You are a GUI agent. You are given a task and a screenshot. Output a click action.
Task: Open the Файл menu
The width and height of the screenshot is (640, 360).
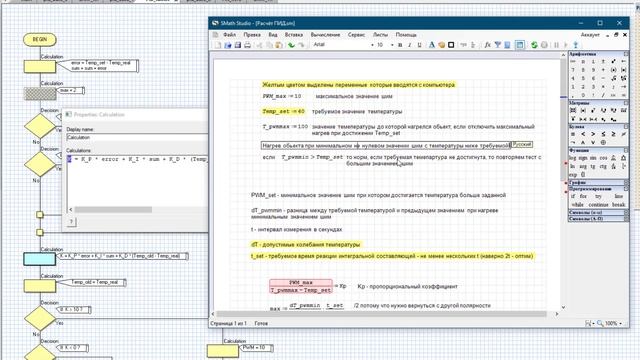click(229, 35)
